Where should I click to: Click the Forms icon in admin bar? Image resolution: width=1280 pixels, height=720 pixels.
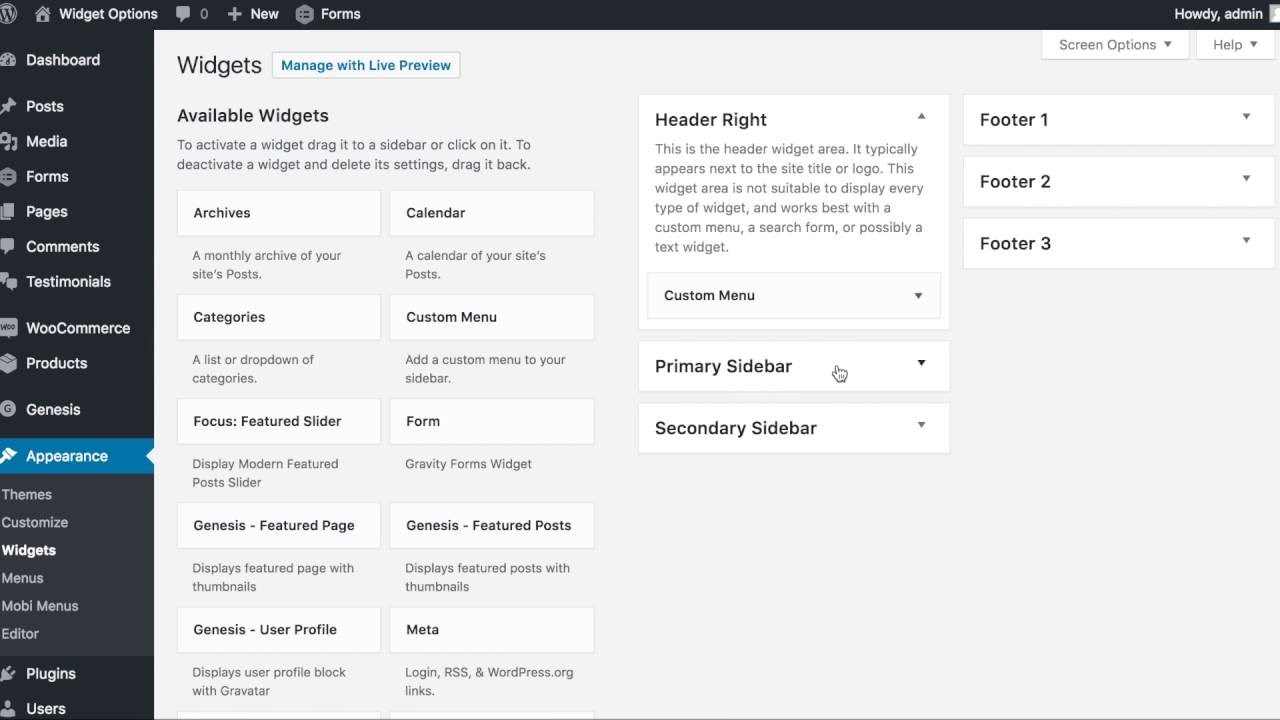[304, 14]
